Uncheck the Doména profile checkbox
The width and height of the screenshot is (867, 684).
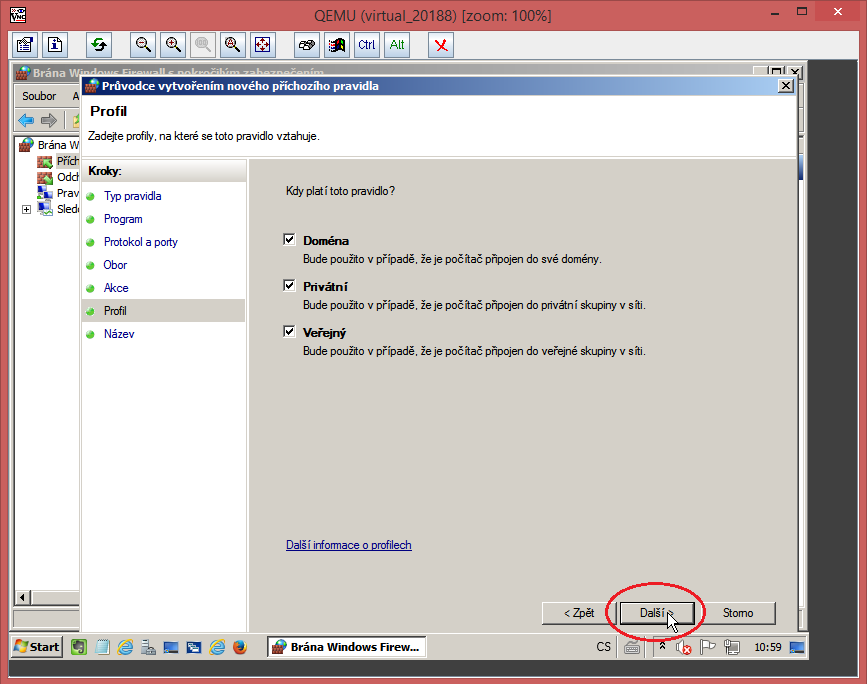289,239
